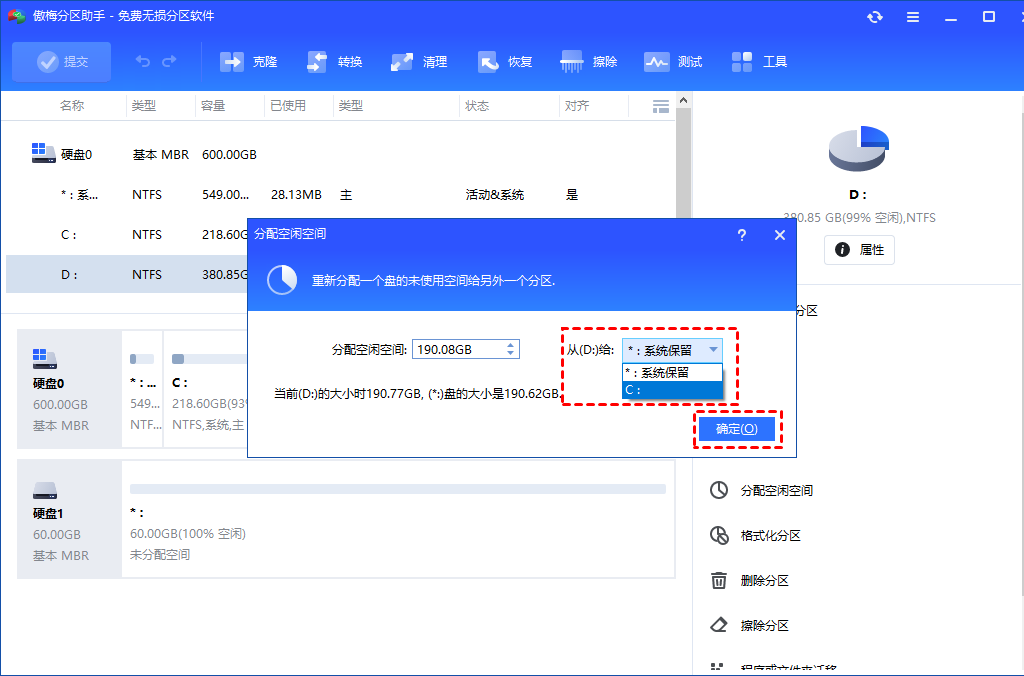The height and width of the screenshot is (676, 1024).
Task: Click the 克隆 (Clone) toolbar icon
Action: click(x=248, y=61)
